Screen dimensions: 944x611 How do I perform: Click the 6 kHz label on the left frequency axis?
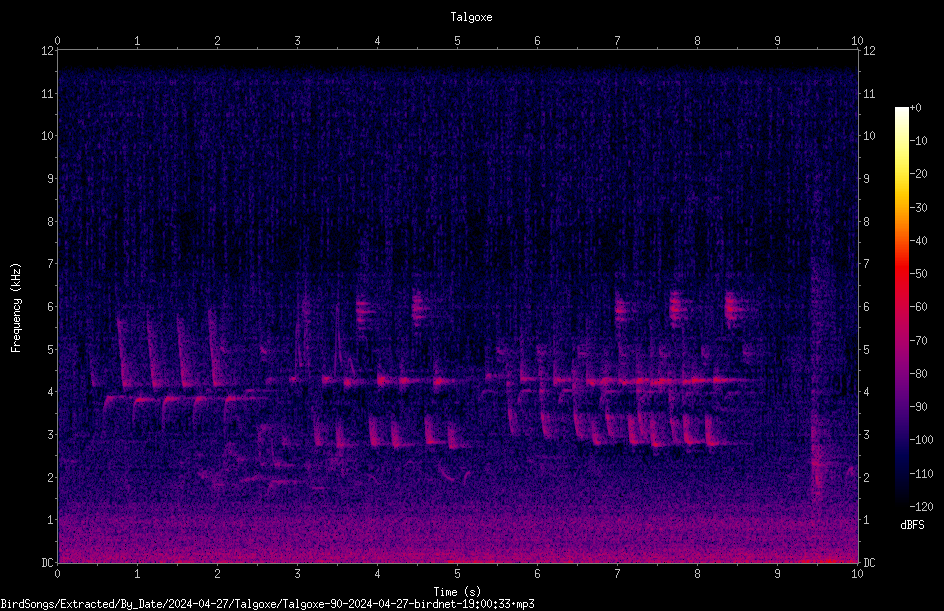pos(51,306)
